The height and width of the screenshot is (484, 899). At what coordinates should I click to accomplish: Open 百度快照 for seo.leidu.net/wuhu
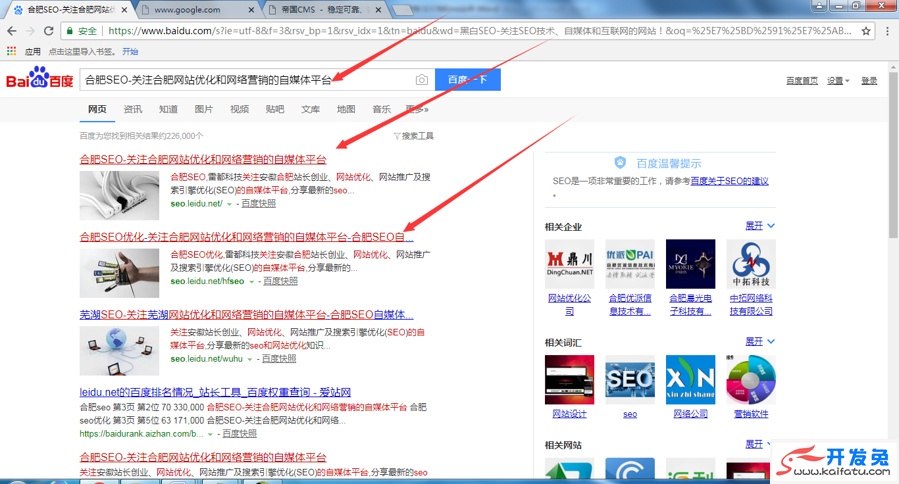(279, 358)
